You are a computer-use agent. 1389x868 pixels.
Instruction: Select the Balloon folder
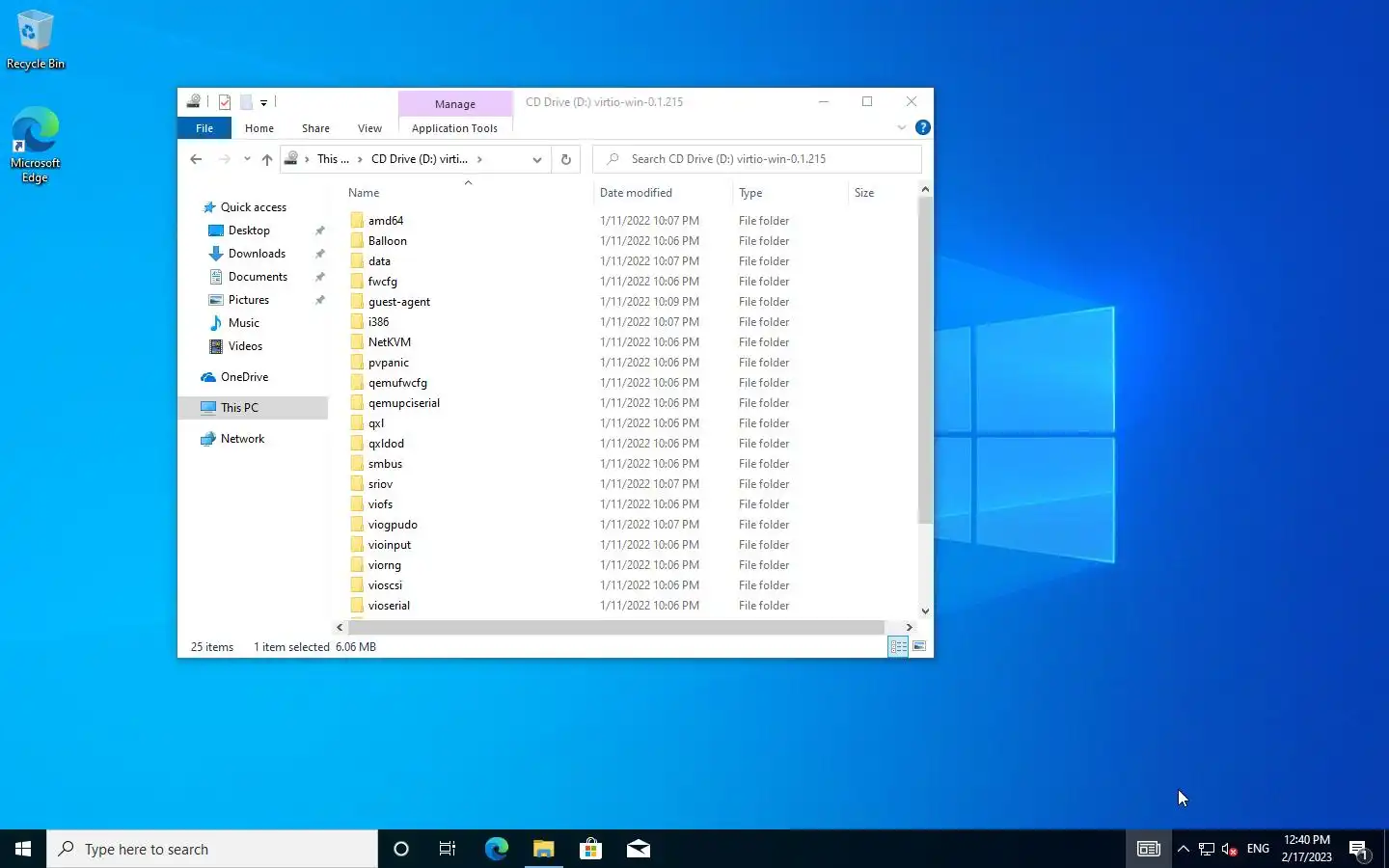(387, 241)
